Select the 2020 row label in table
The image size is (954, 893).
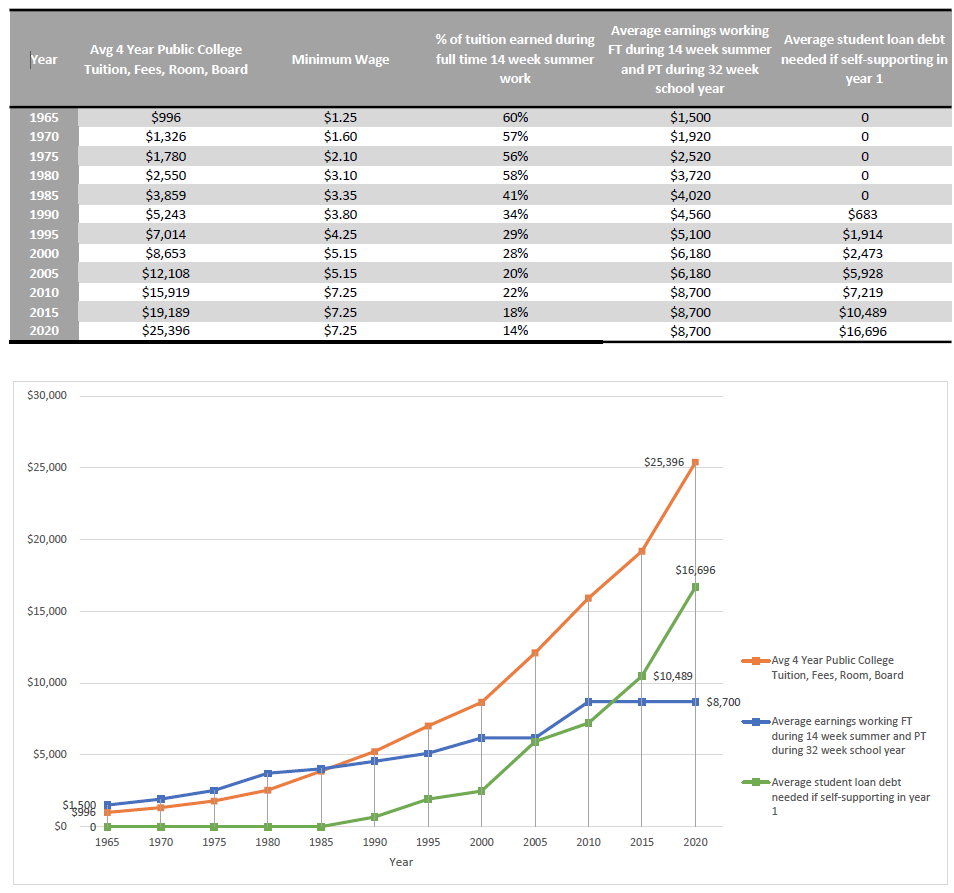click(44, 330)
